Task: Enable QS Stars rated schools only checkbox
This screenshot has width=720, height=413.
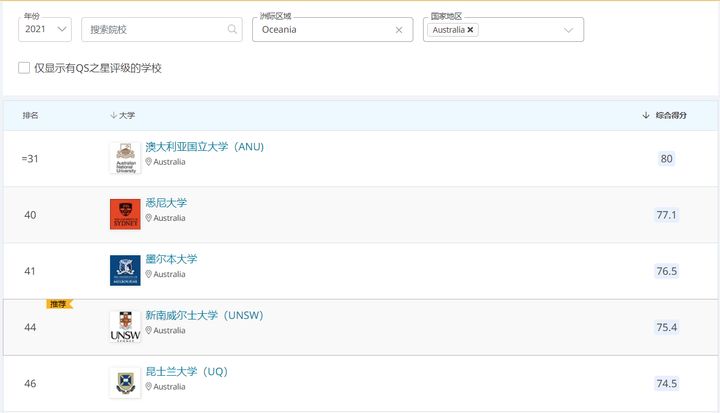Action: [24, 68]
